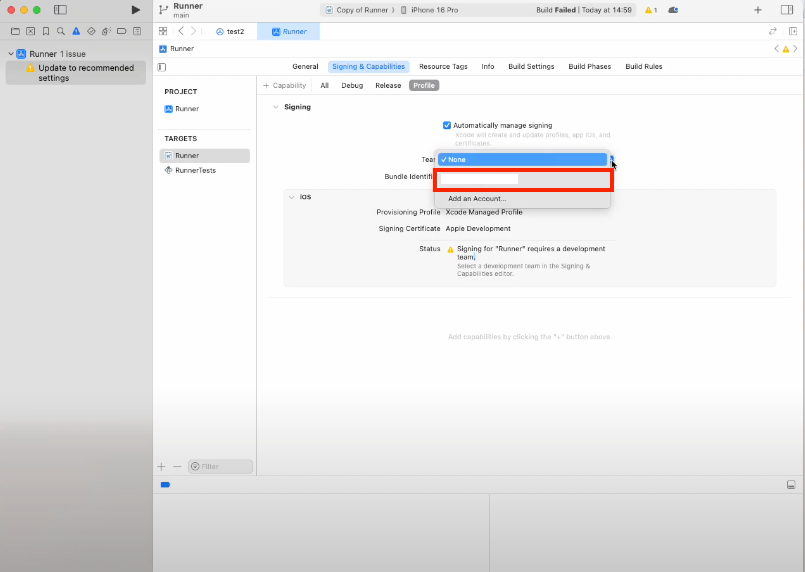This screenshot has width=805, height=572.
Task: Open the test2 editor tab
Action: point(230,31)
